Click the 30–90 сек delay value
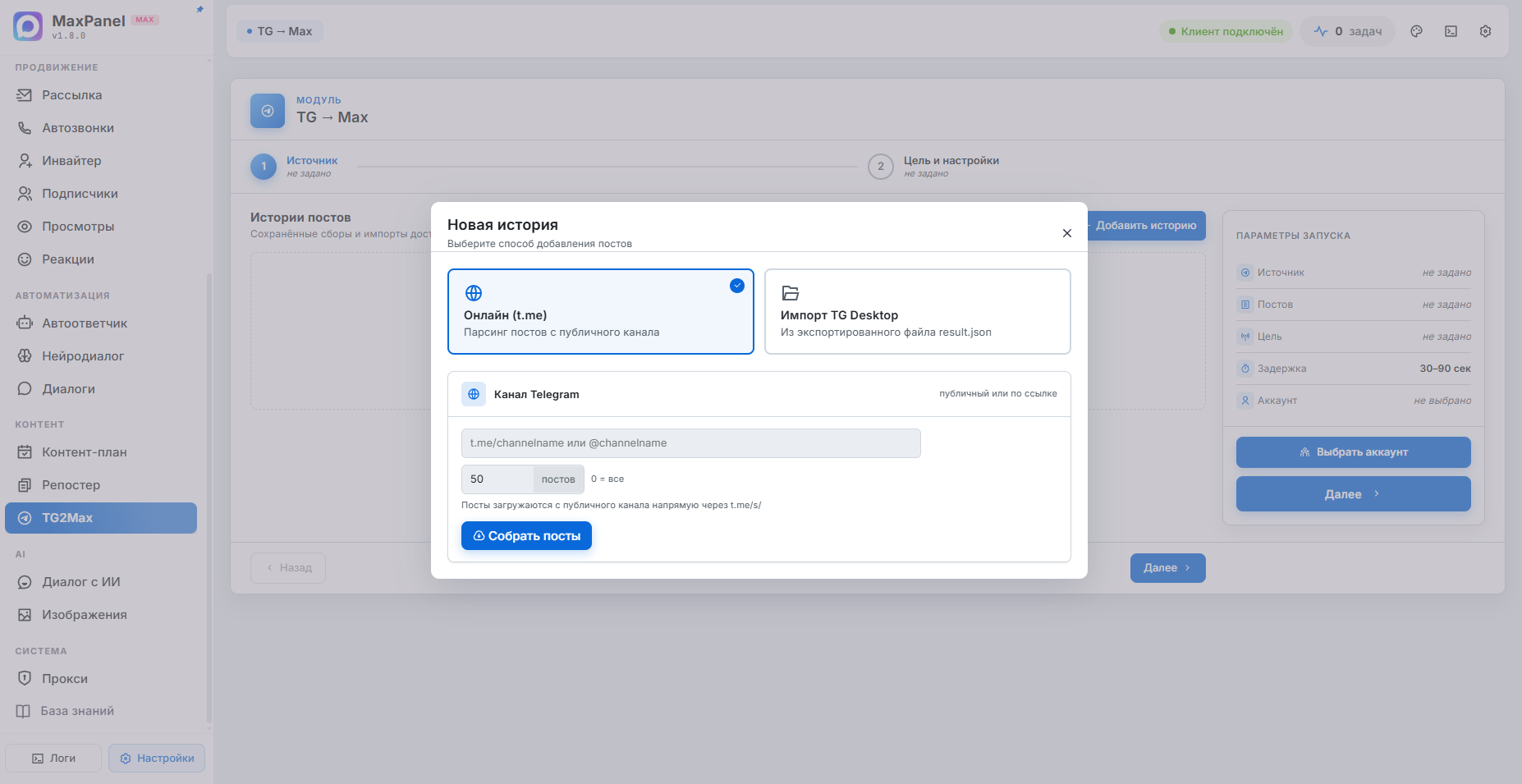This screenshot has width=1522, height=784. pos(1446,369)
